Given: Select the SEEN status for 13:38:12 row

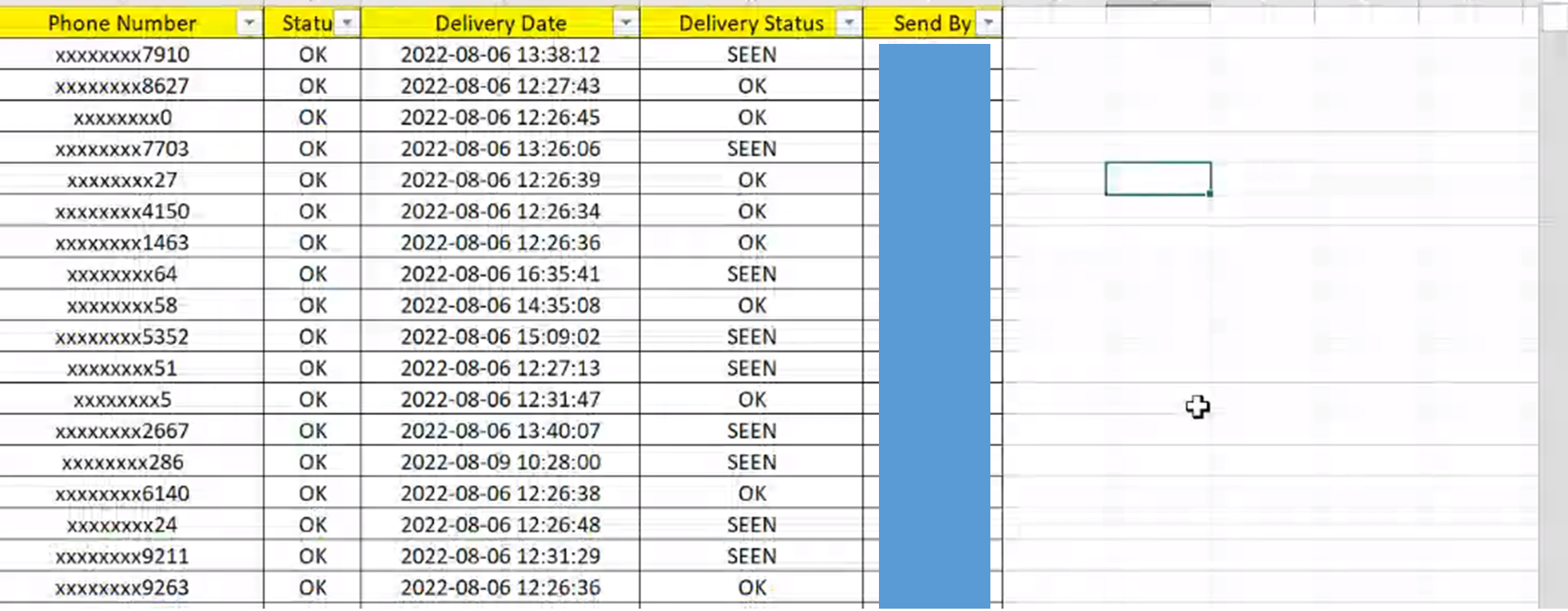Looking at the screenshot, I should (752, 55).
